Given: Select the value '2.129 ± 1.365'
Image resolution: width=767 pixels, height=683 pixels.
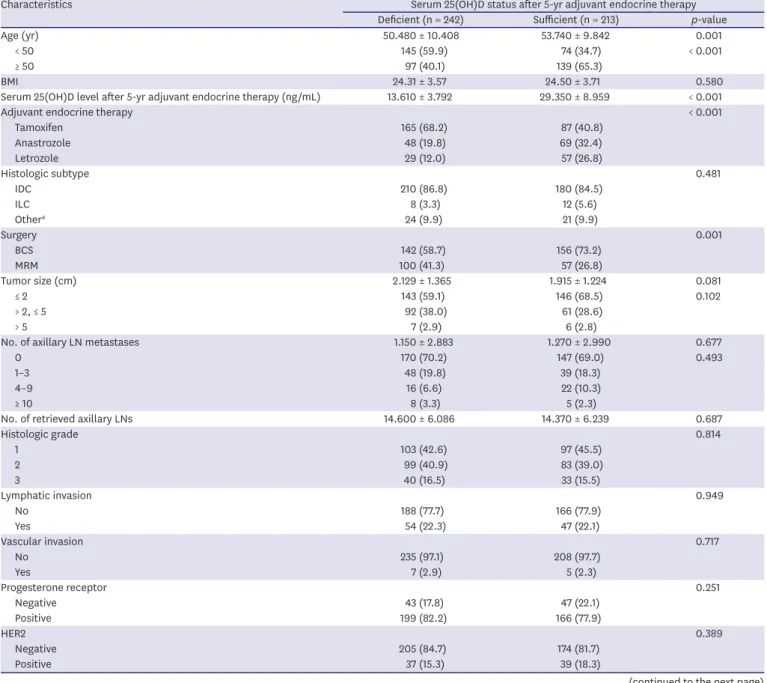Looking at the screenshot, I should click(x=422, y=281).
